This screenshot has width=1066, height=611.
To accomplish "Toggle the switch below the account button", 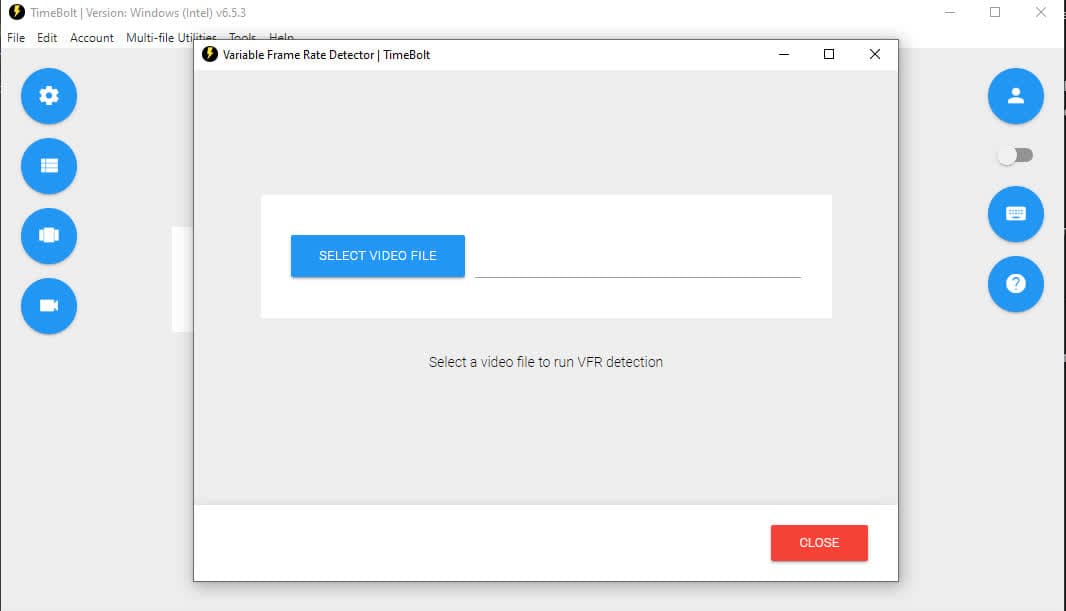I will click(1015, 155).
